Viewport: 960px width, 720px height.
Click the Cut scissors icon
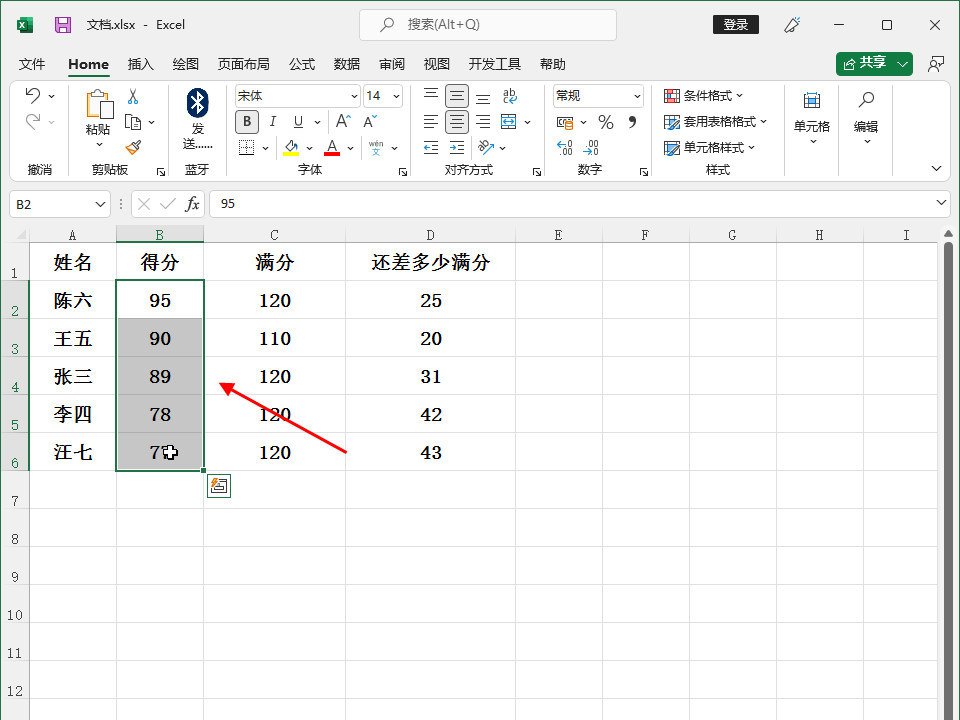(133, 96)
